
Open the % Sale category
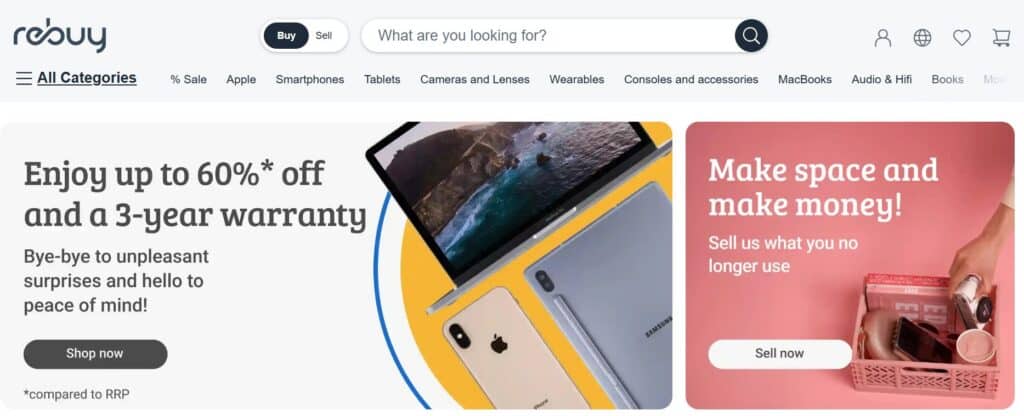tap(189, 80)
